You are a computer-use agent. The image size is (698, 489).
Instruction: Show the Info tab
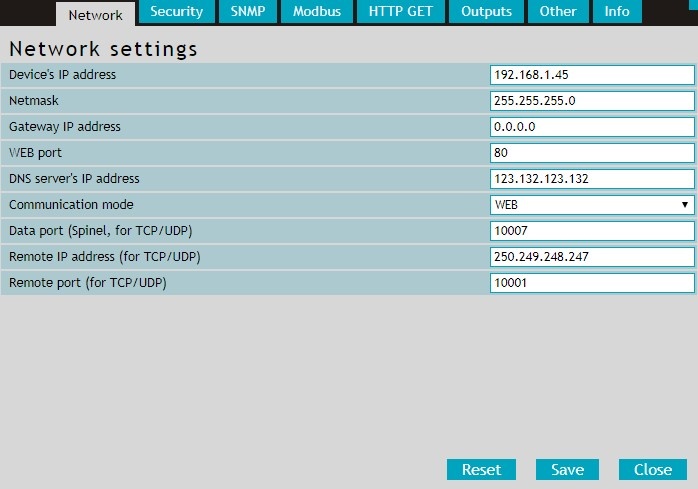(x=617, y=12)
